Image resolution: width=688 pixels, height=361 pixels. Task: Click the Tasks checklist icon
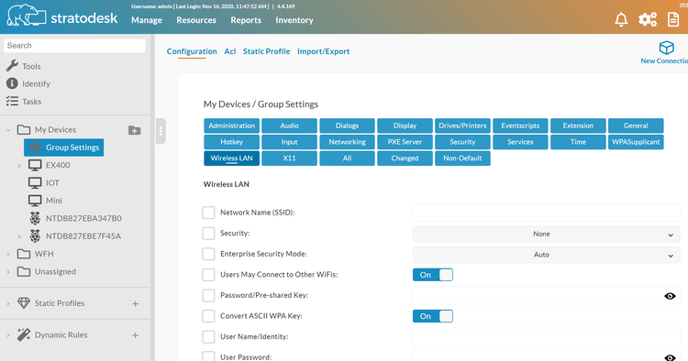pos(12,101)
